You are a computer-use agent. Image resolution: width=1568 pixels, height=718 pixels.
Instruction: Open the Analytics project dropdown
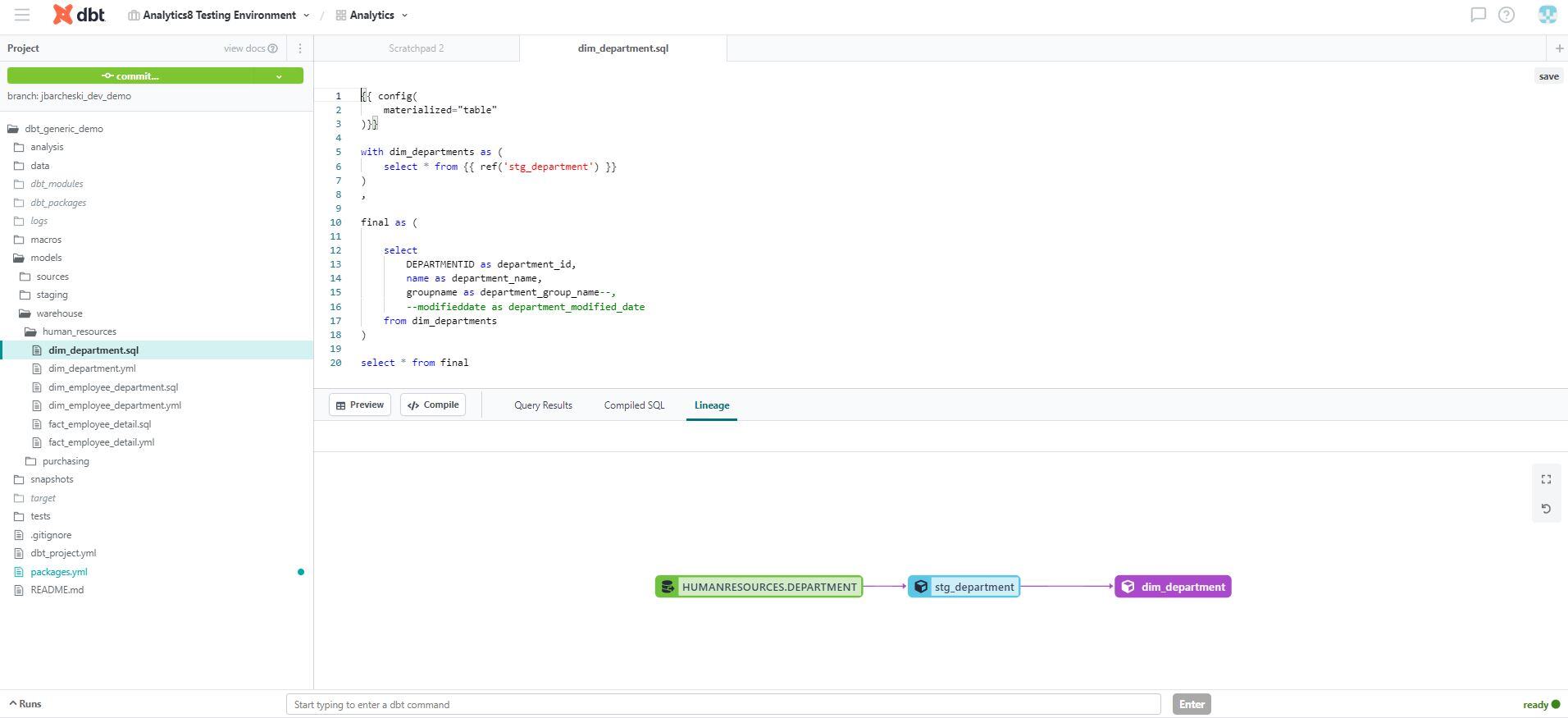[371, 15]
